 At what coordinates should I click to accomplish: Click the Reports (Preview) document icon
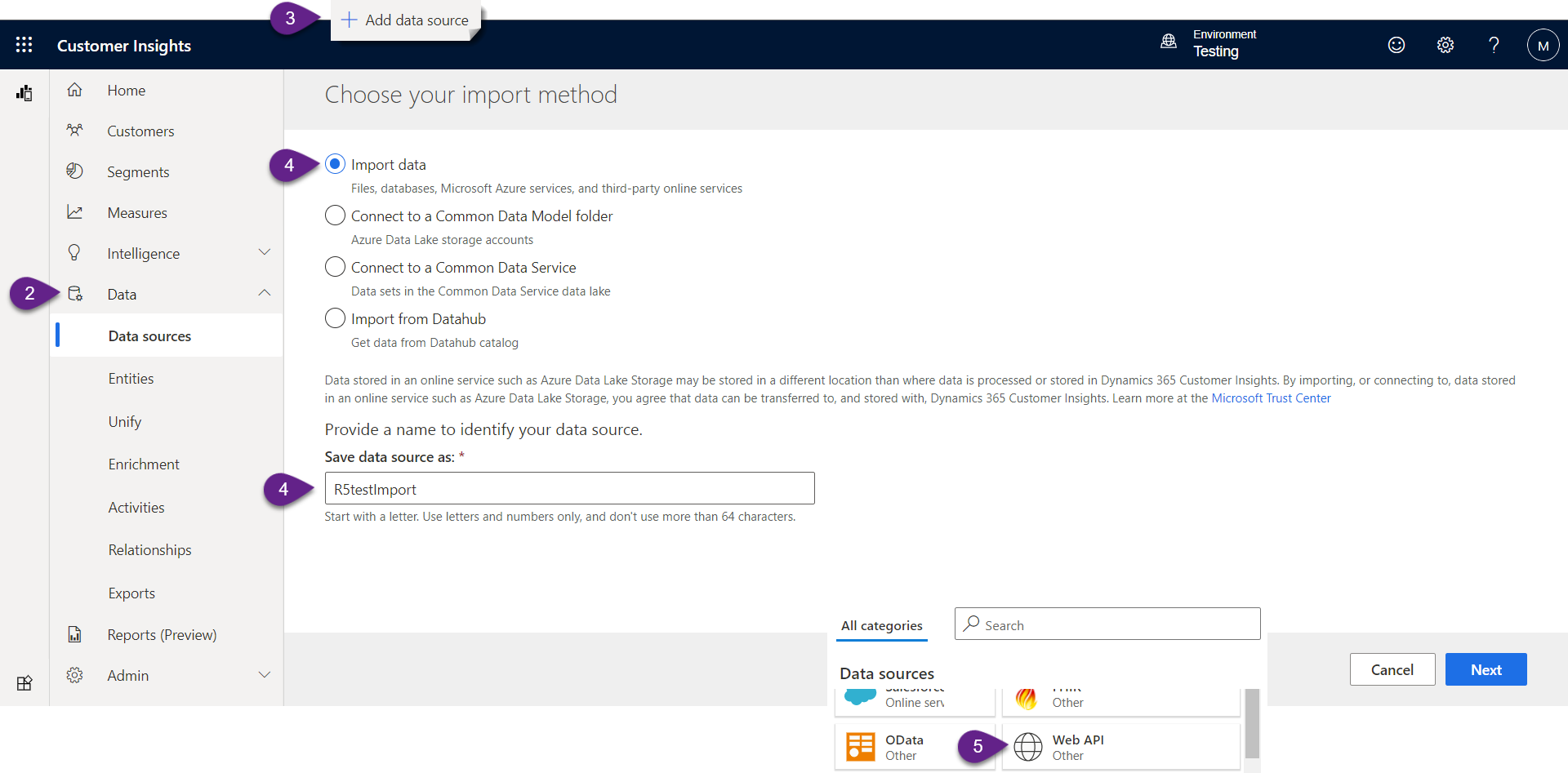(74, 634)
